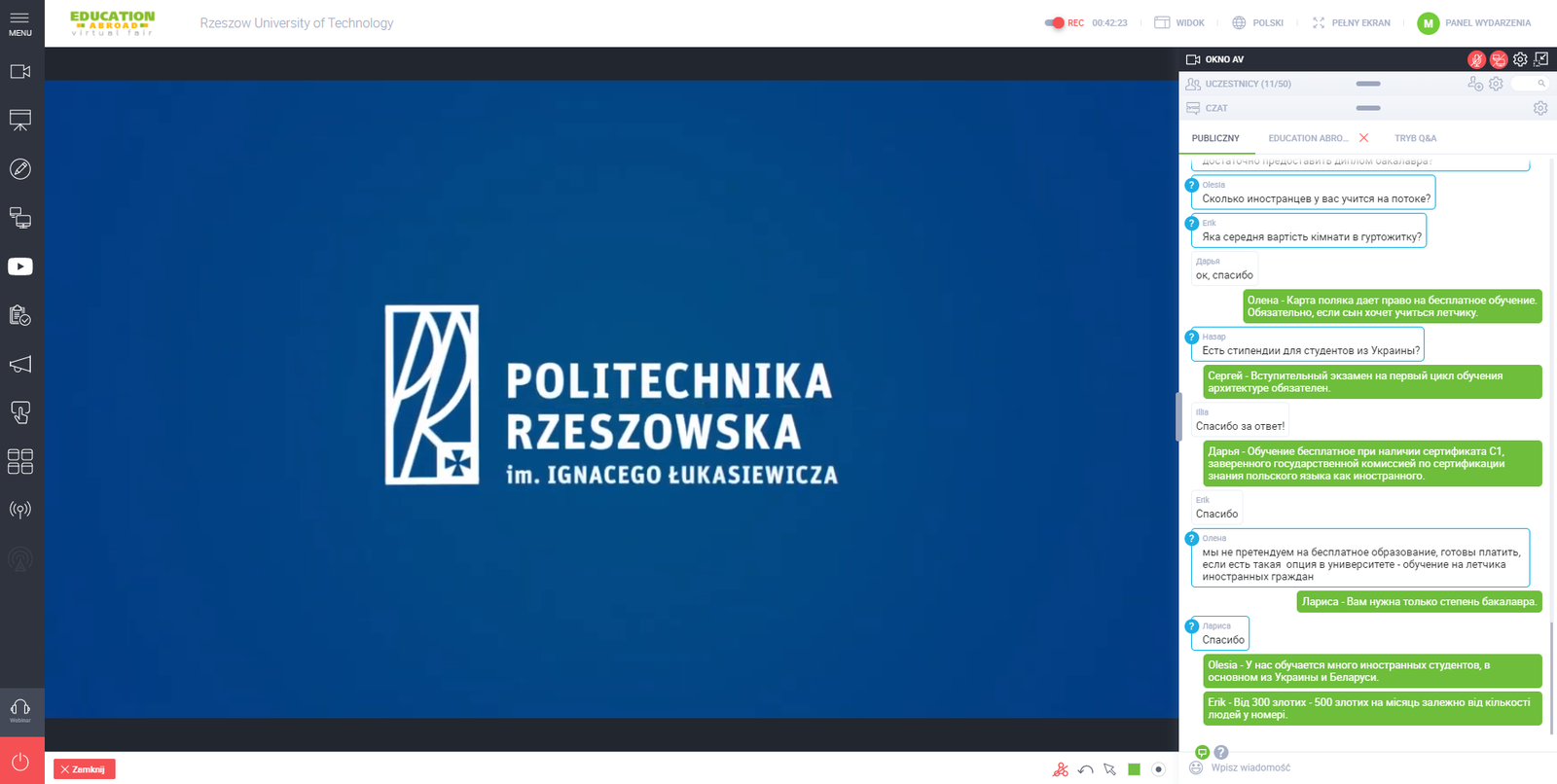Unmute the microphone in AV window
1557x784 pixels.
pos(1476,59)
